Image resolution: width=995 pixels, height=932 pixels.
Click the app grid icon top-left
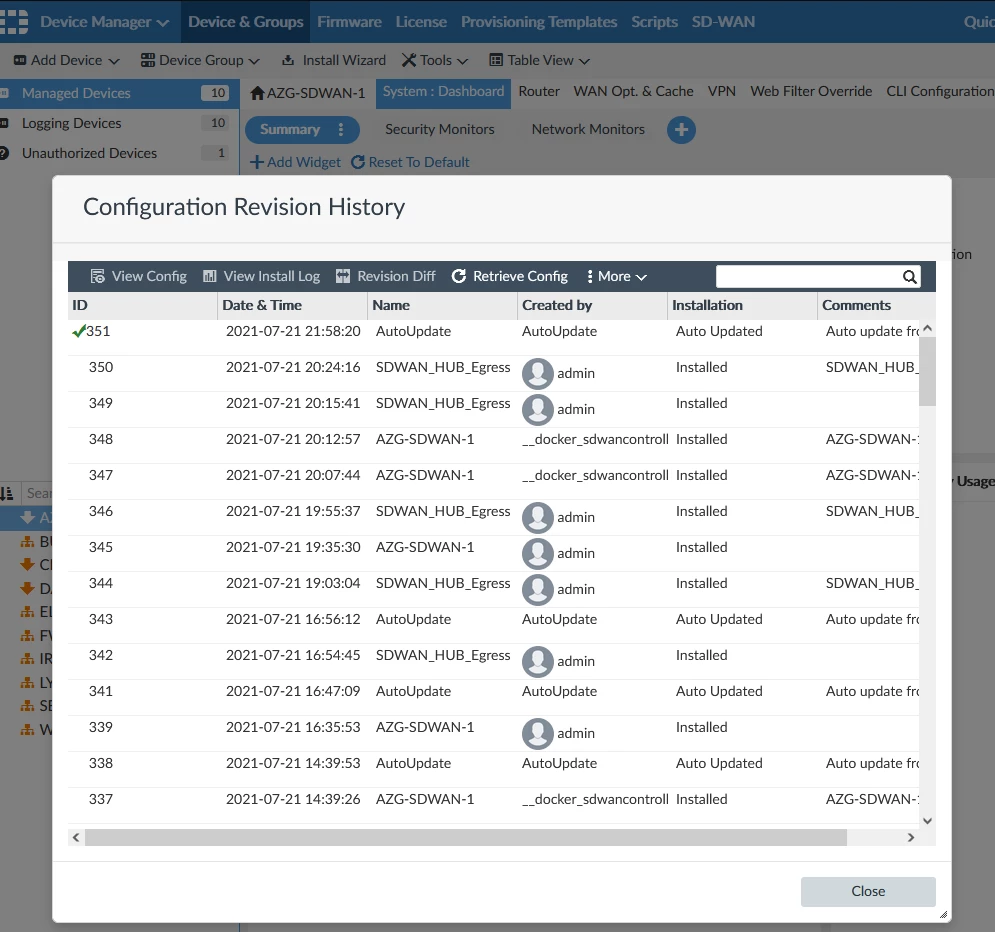point(14,22)
